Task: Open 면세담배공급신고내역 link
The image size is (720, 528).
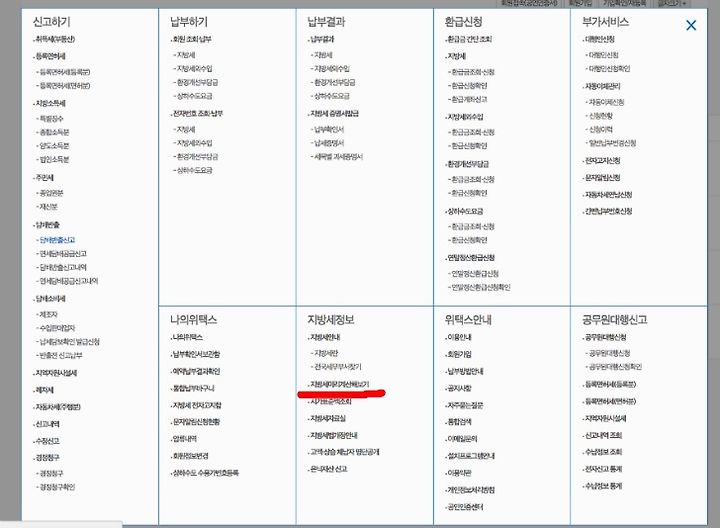Action: pyautogui.click(x=69, y=281)
